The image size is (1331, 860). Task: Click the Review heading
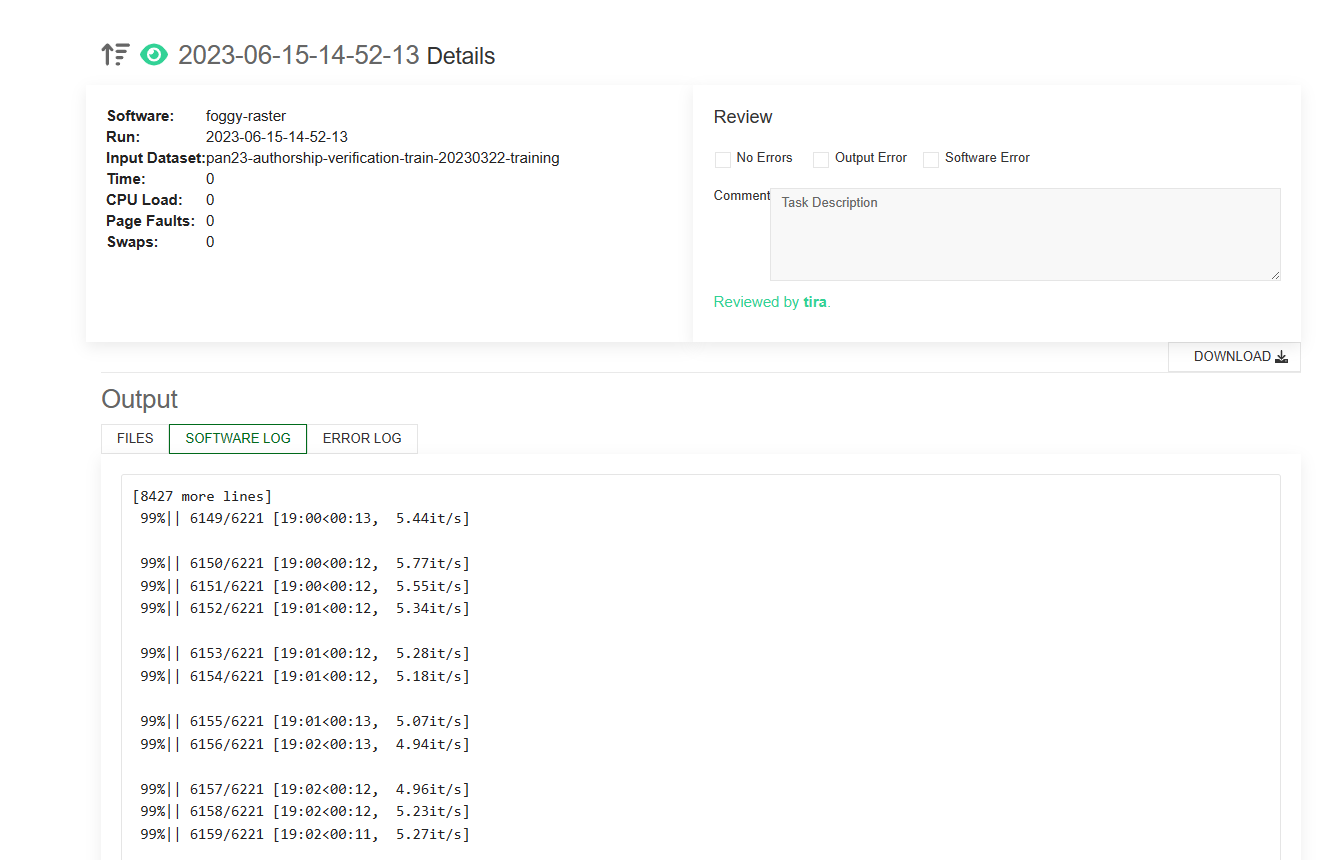(x=743, y=117)
